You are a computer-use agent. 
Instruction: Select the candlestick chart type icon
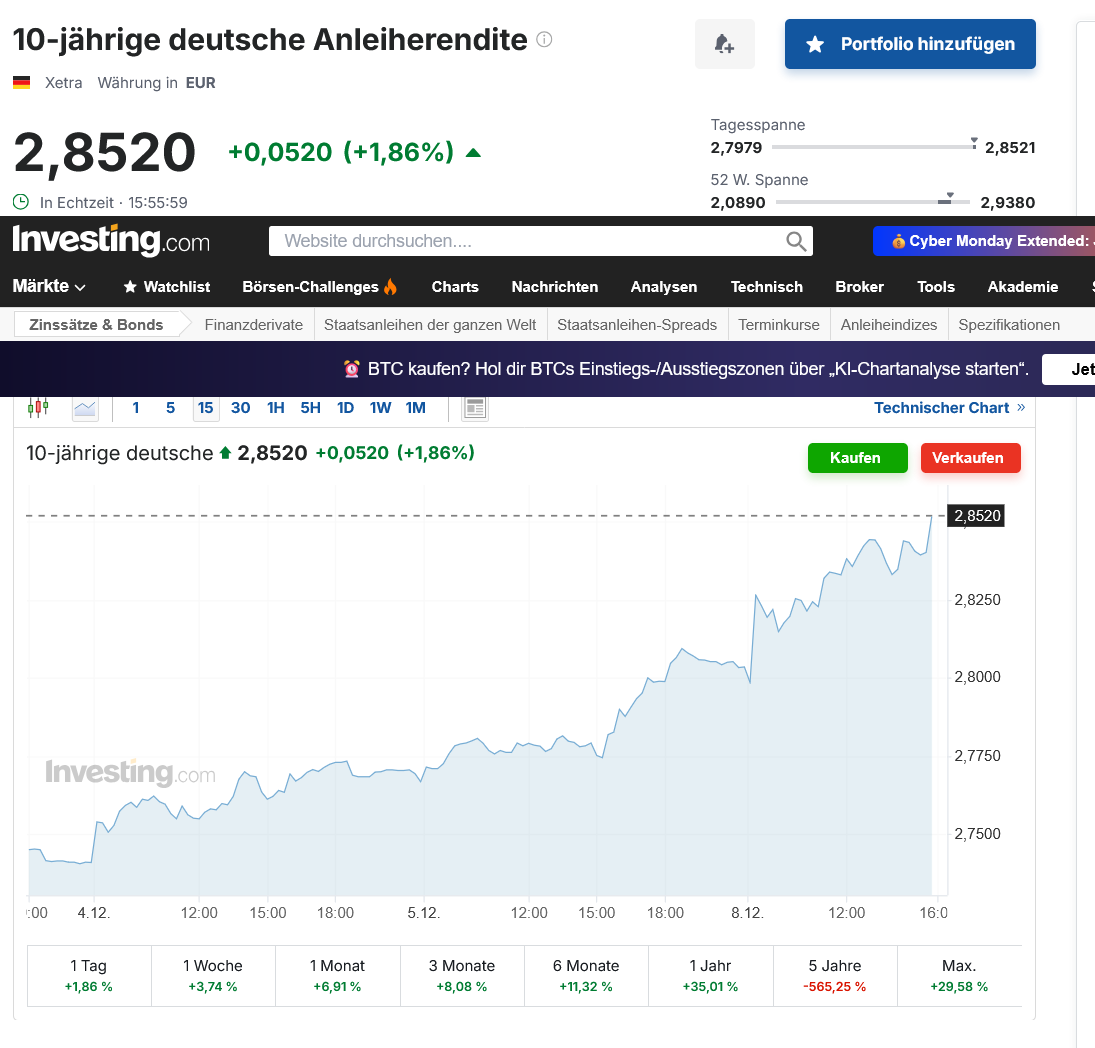(38, 407)
